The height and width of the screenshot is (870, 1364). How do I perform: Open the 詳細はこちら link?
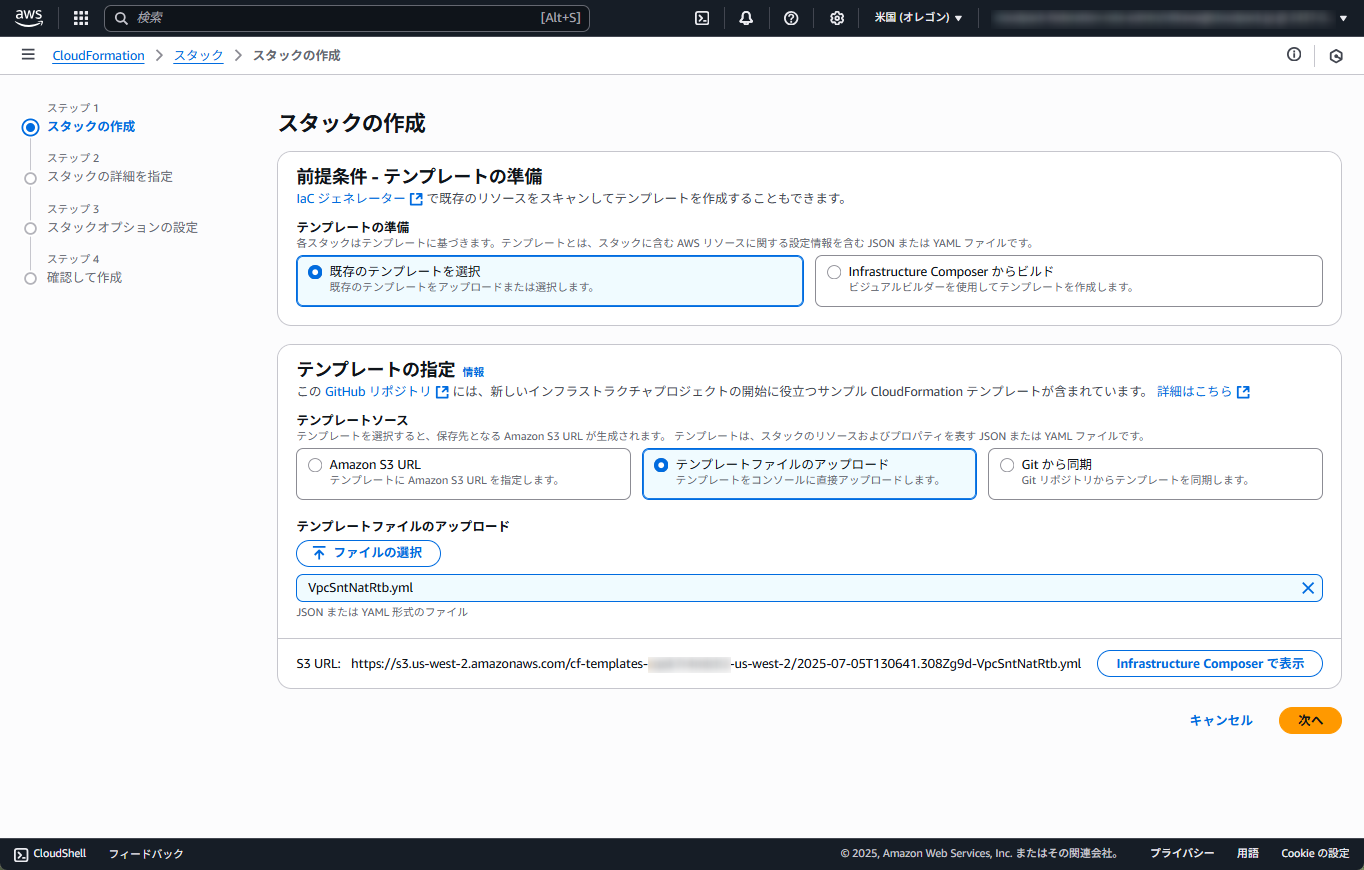pyautogui.click(x=1194, y=392)
